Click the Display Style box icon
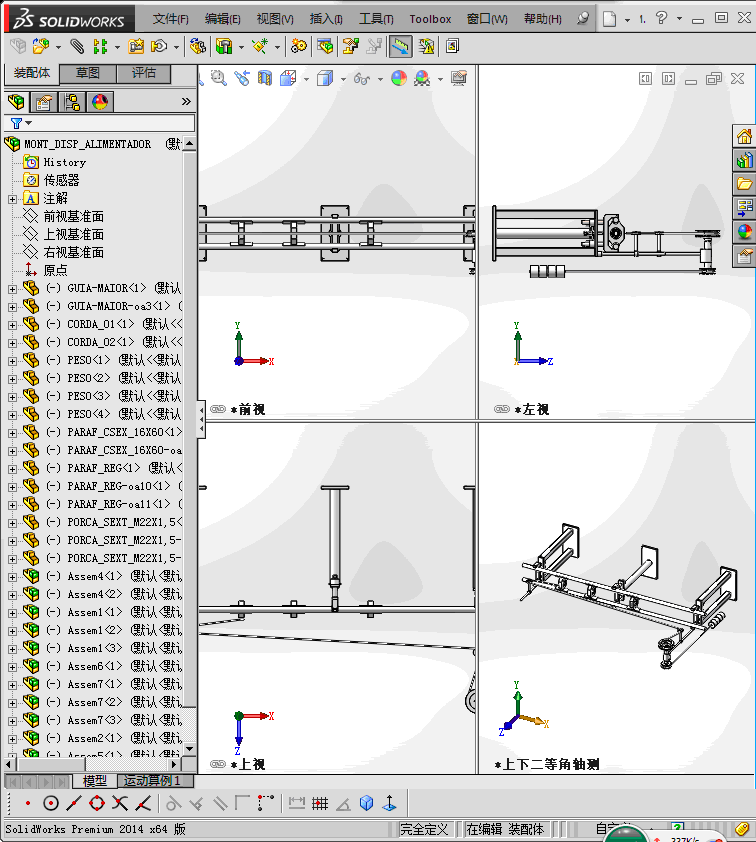Screen dimensions: 756x842 pyautogui.click(x=325, y=78)
